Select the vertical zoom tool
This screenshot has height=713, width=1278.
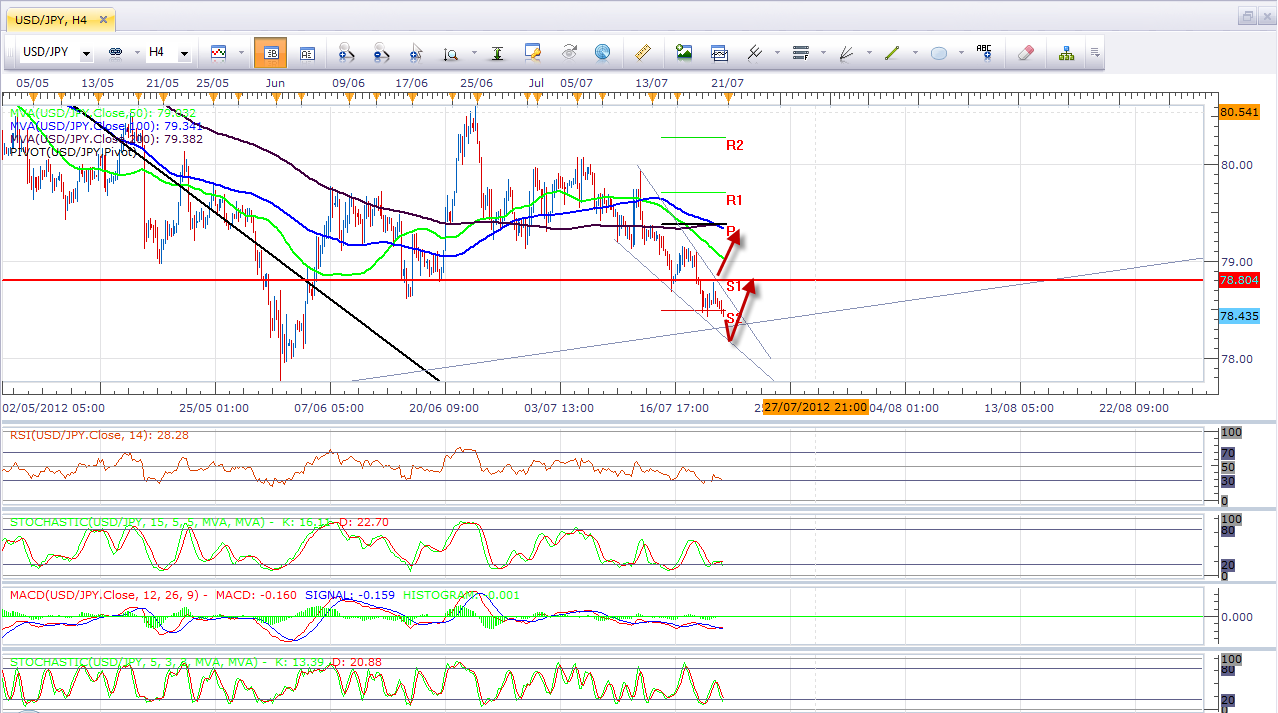(451, 52)
